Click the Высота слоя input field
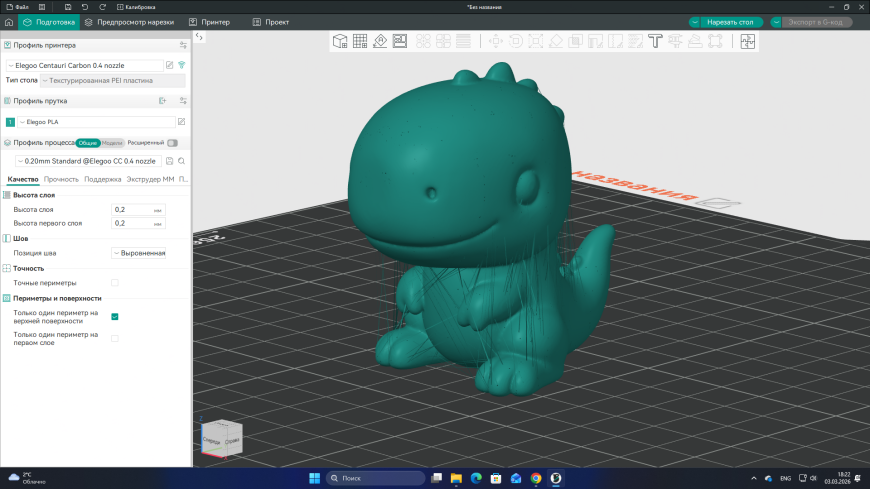Image resolution: width=870 pixels, height=489 pixels. pyautogui.click(x=133, y=210)
